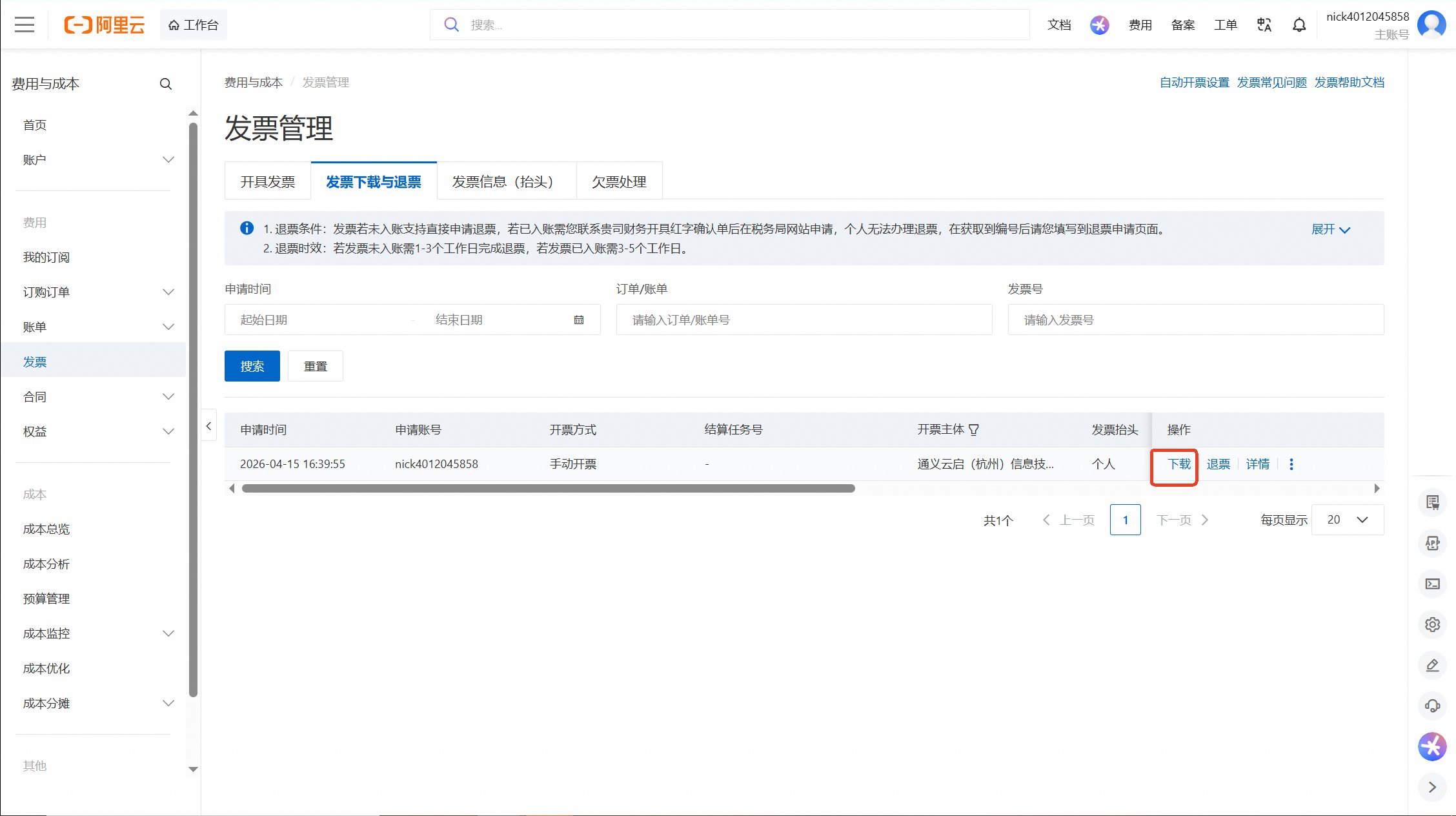Screen dimensions: 1456x816
Task: Switch to the 发票下载与退票 tab
Action: [x=374, y=181]
